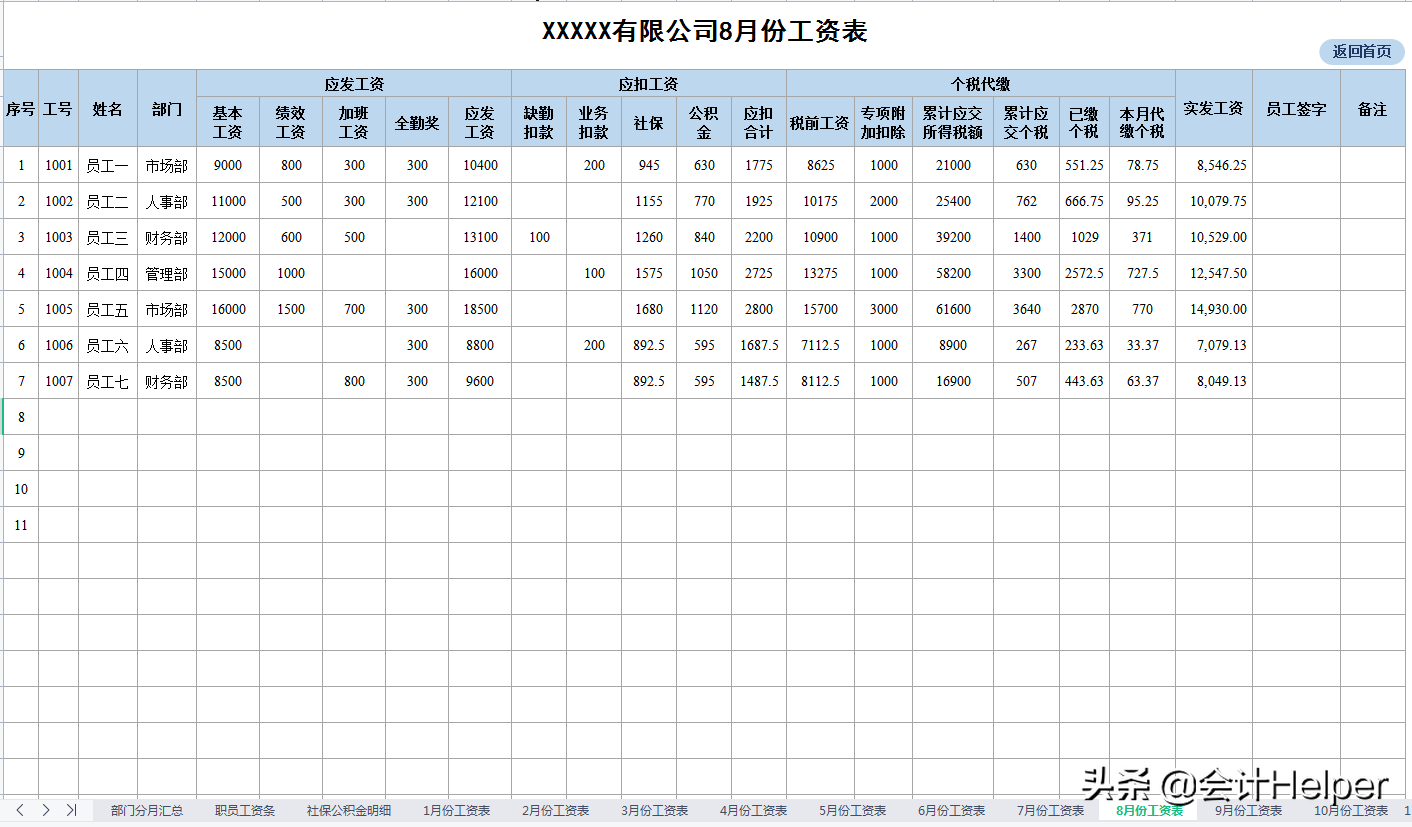Select the 专项附加扣除 column header
Viewport: 1412px width, 827px height.
click(884, 123)
